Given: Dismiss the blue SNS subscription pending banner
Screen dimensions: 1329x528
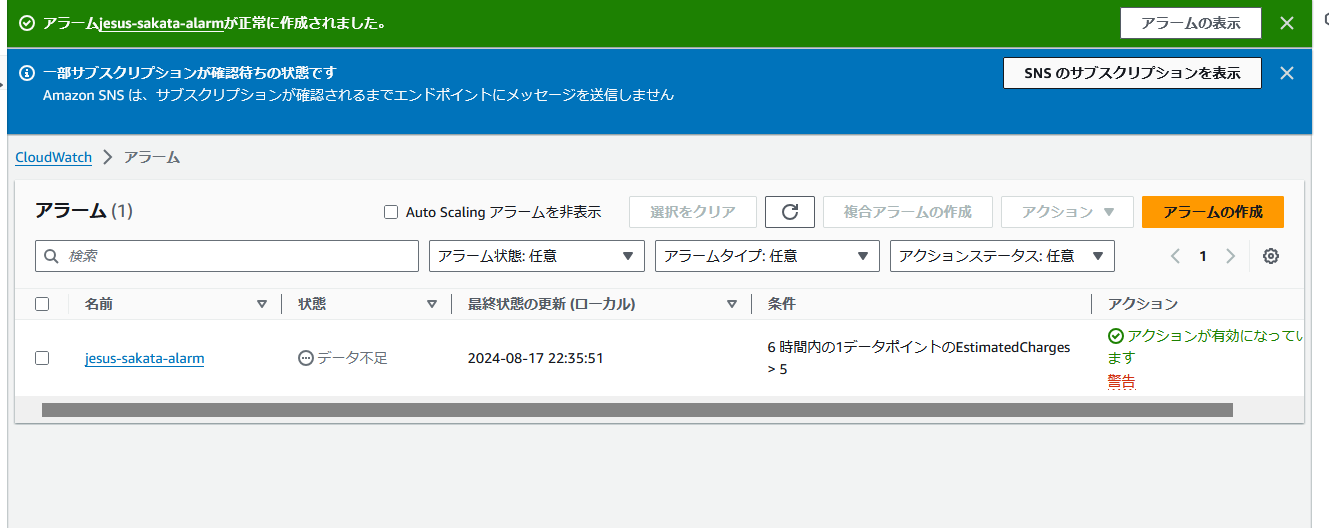Looking at the screenshot, I should 1287,73.
